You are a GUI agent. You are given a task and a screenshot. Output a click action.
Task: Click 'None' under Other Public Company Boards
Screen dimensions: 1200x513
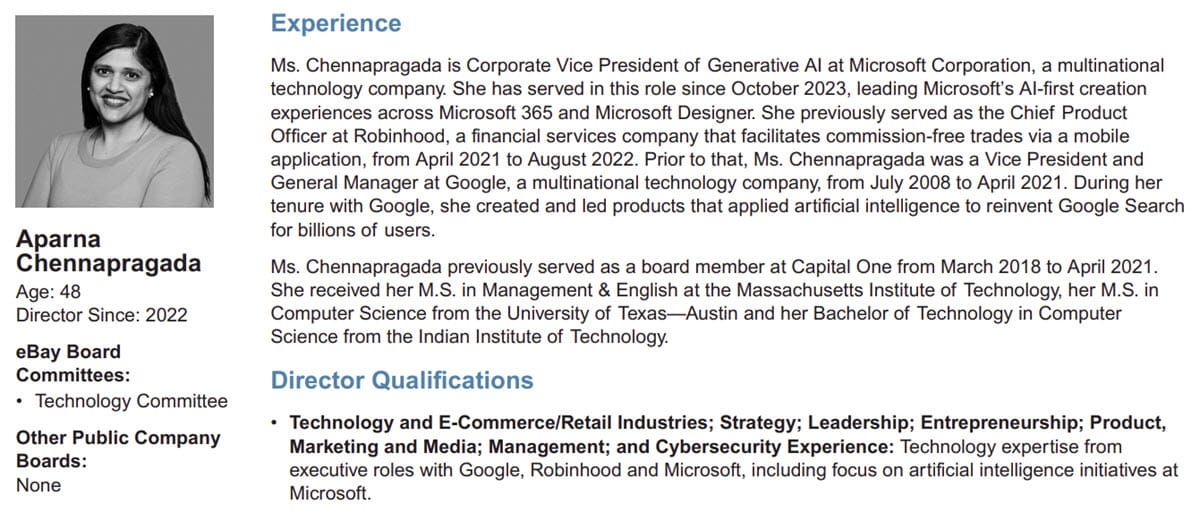coord(38,486)
